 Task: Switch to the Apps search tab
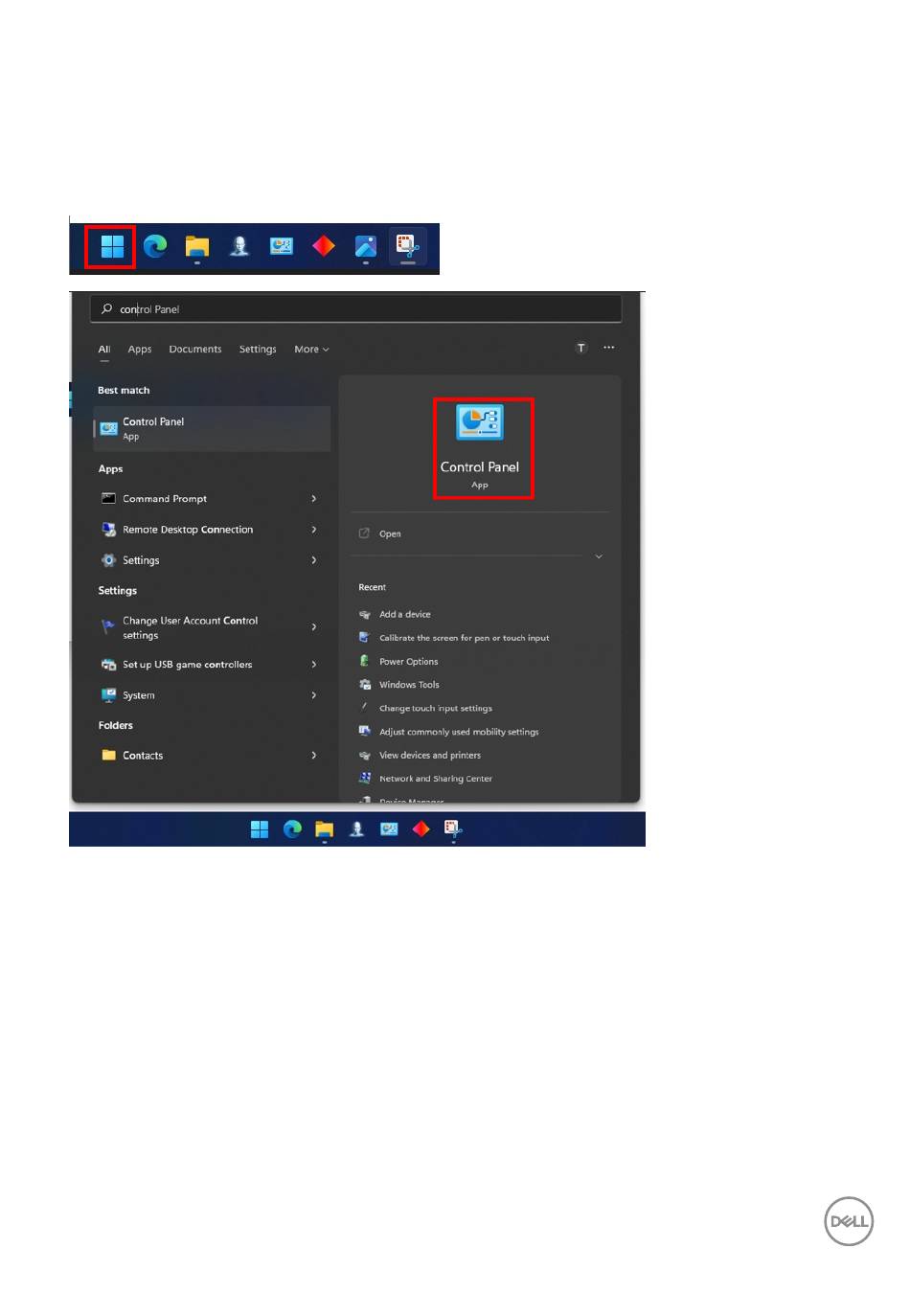pos(140,350)
